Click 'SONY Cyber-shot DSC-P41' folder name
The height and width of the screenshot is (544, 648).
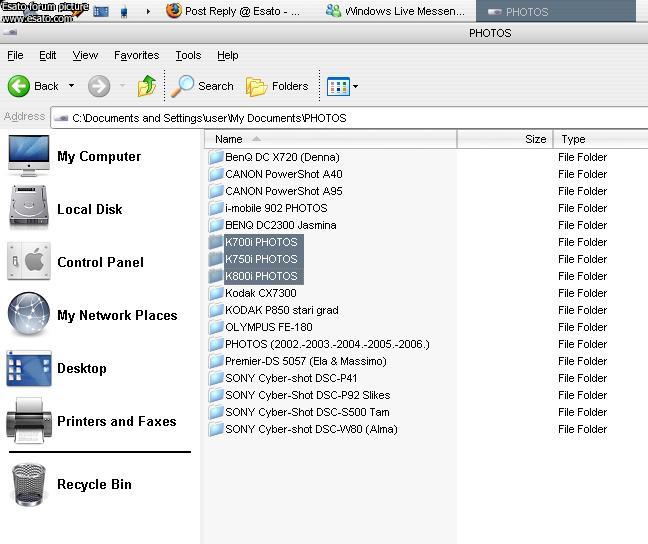(x=291, y=378)
